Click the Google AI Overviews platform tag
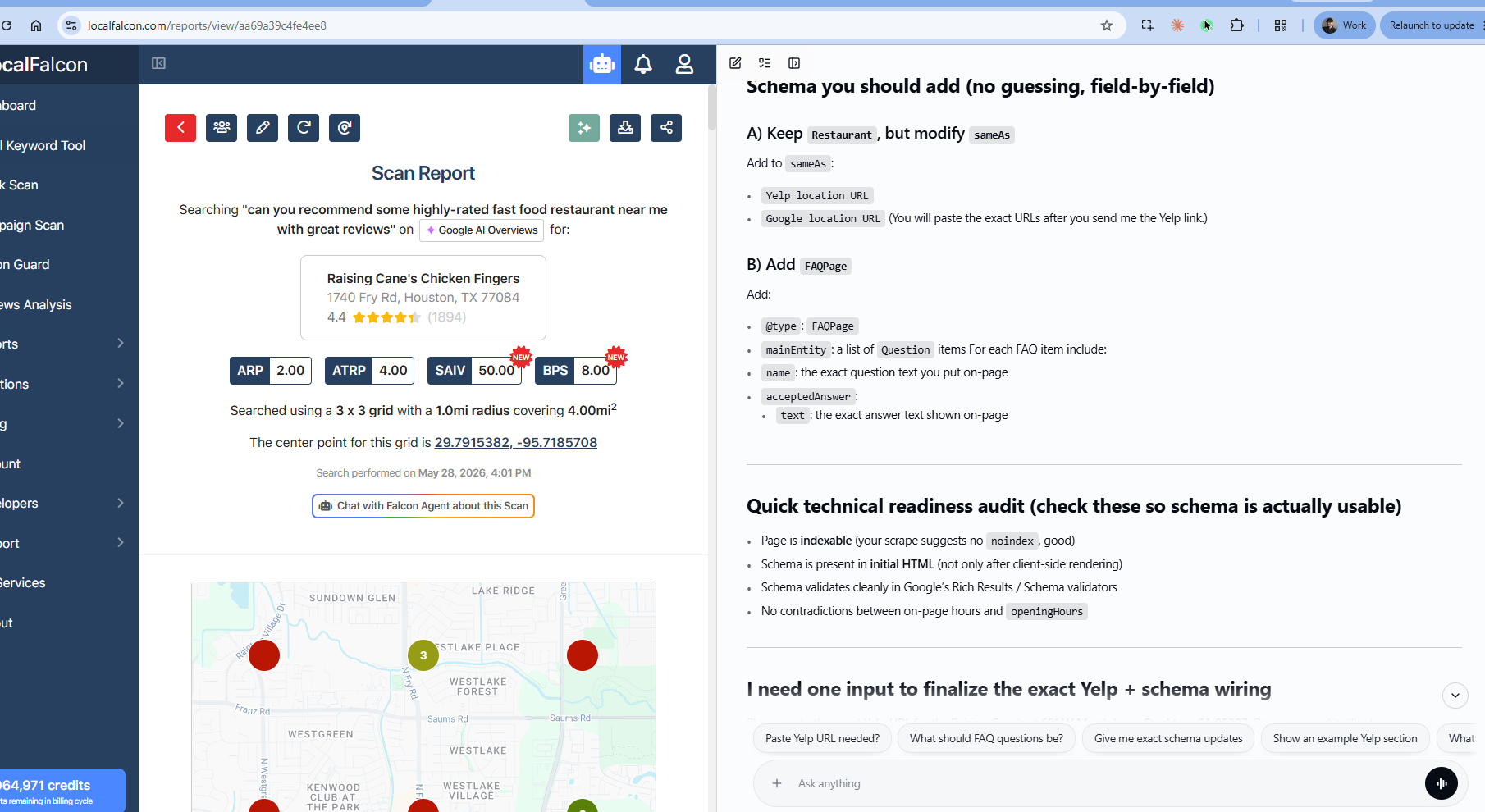Image resolution: width=1485 pixels, height=812 pixels. point(482,230)
